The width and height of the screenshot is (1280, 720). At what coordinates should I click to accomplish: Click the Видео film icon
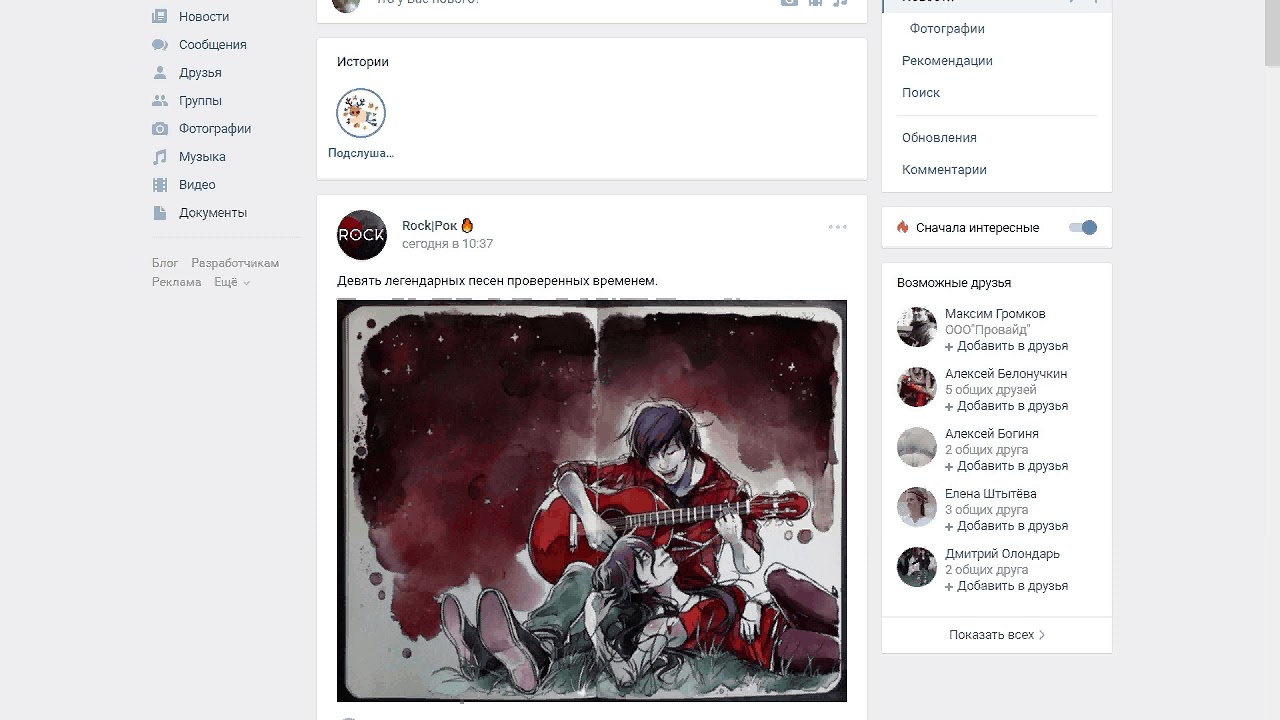160,185
